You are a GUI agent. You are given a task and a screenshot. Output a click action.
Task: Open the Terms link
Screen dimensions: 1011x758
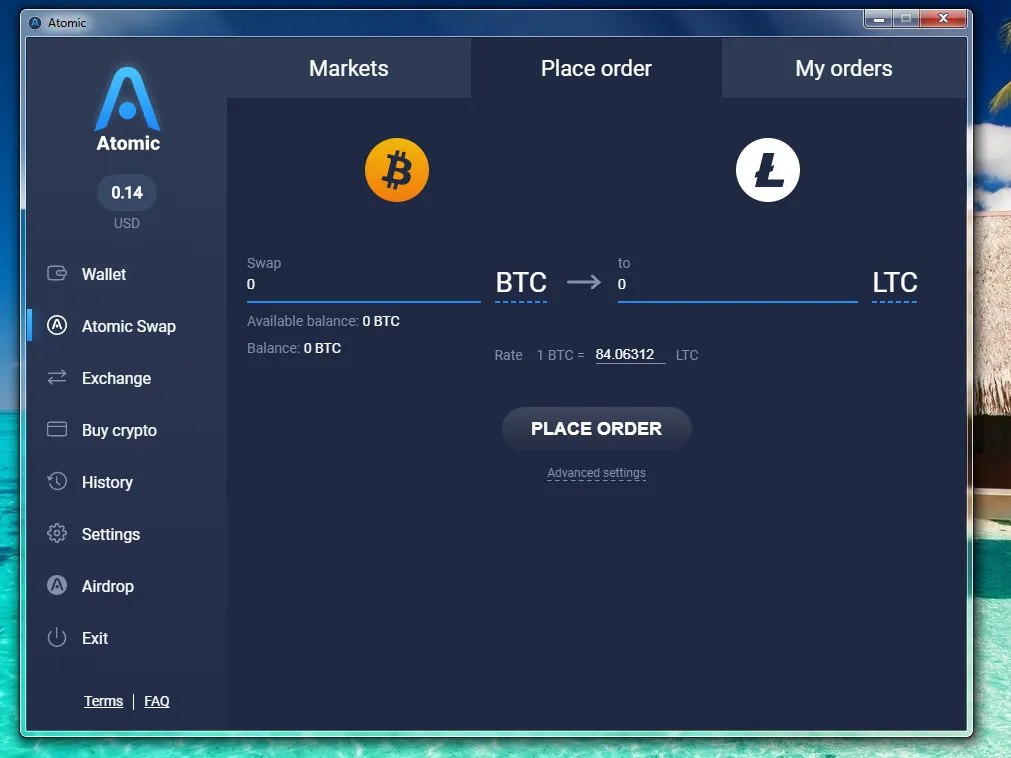coord(103,701)
